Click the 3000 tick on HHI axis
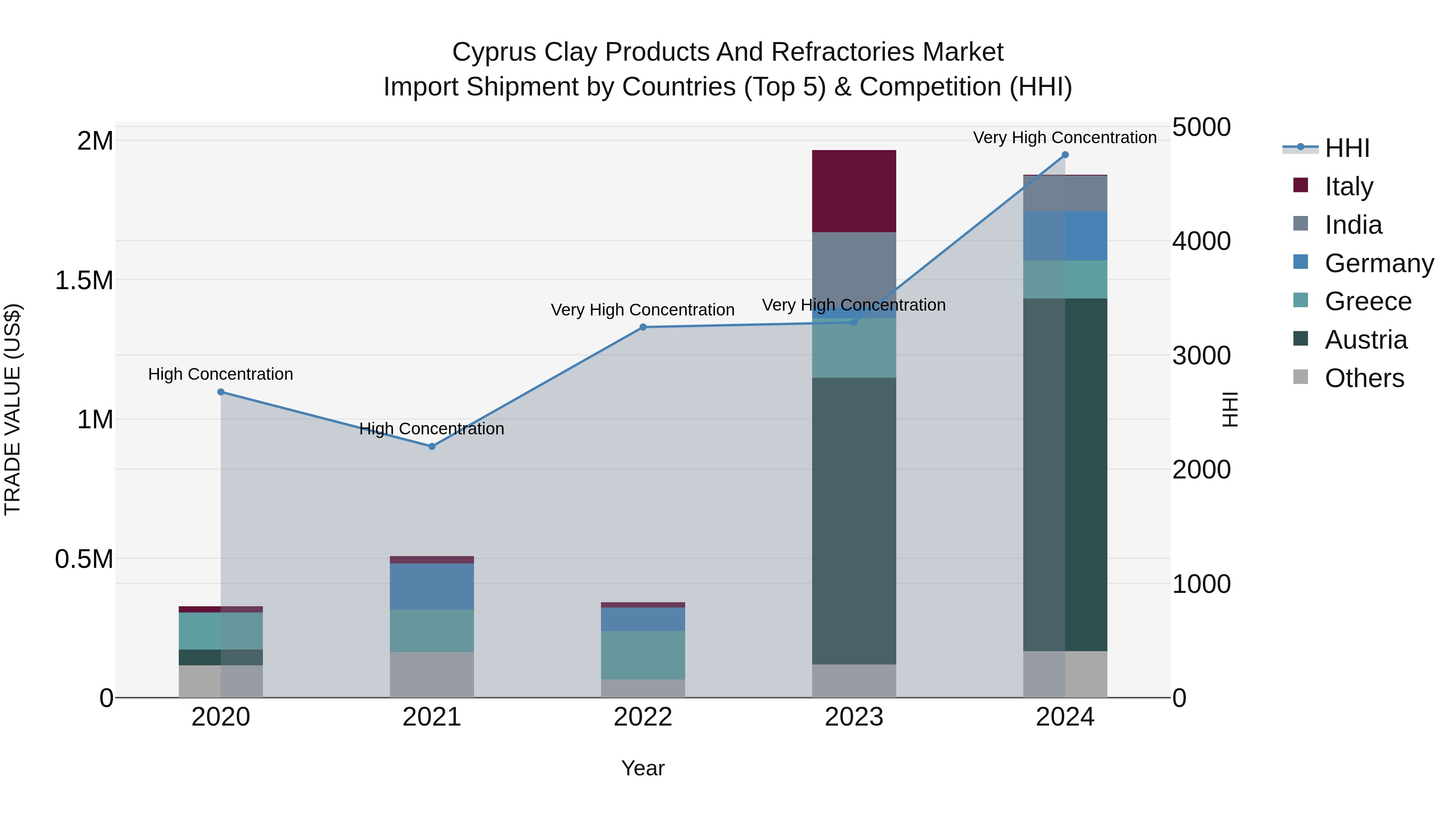The width and height of the screenshot is (1456, 819). click(x=1202, y=356)
